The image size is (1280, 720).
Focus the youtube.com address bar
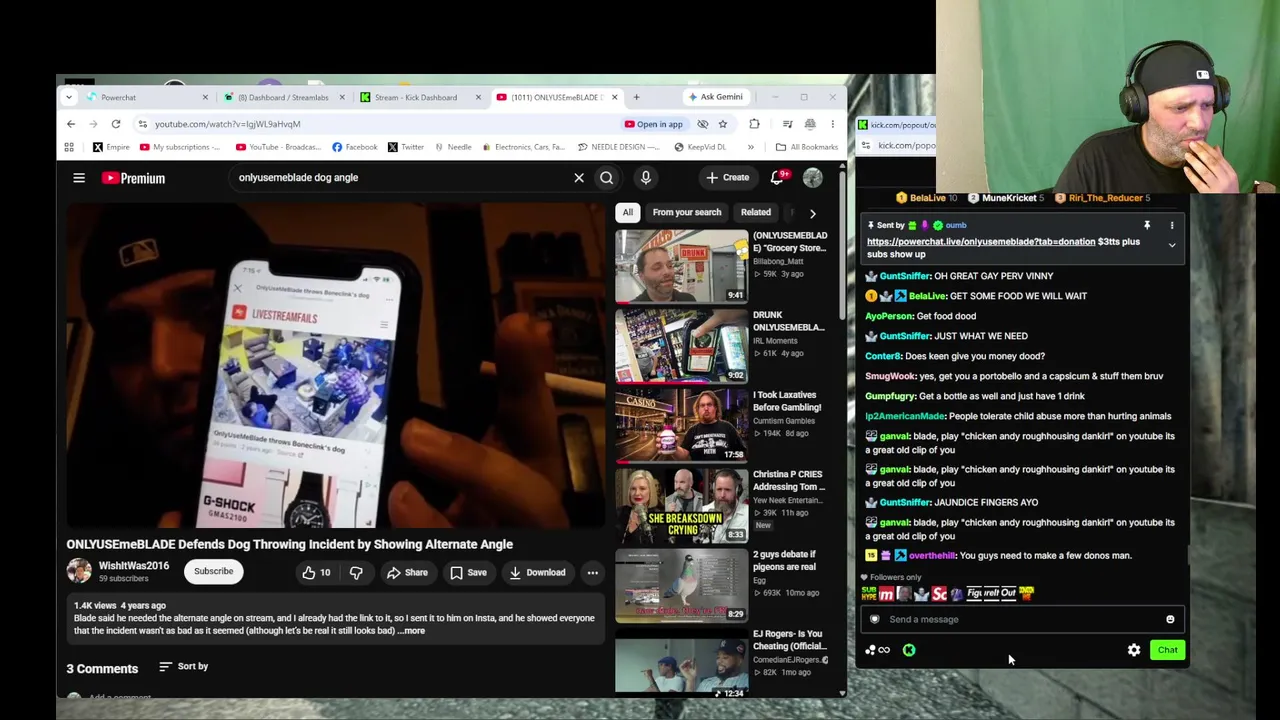point(380,124)
